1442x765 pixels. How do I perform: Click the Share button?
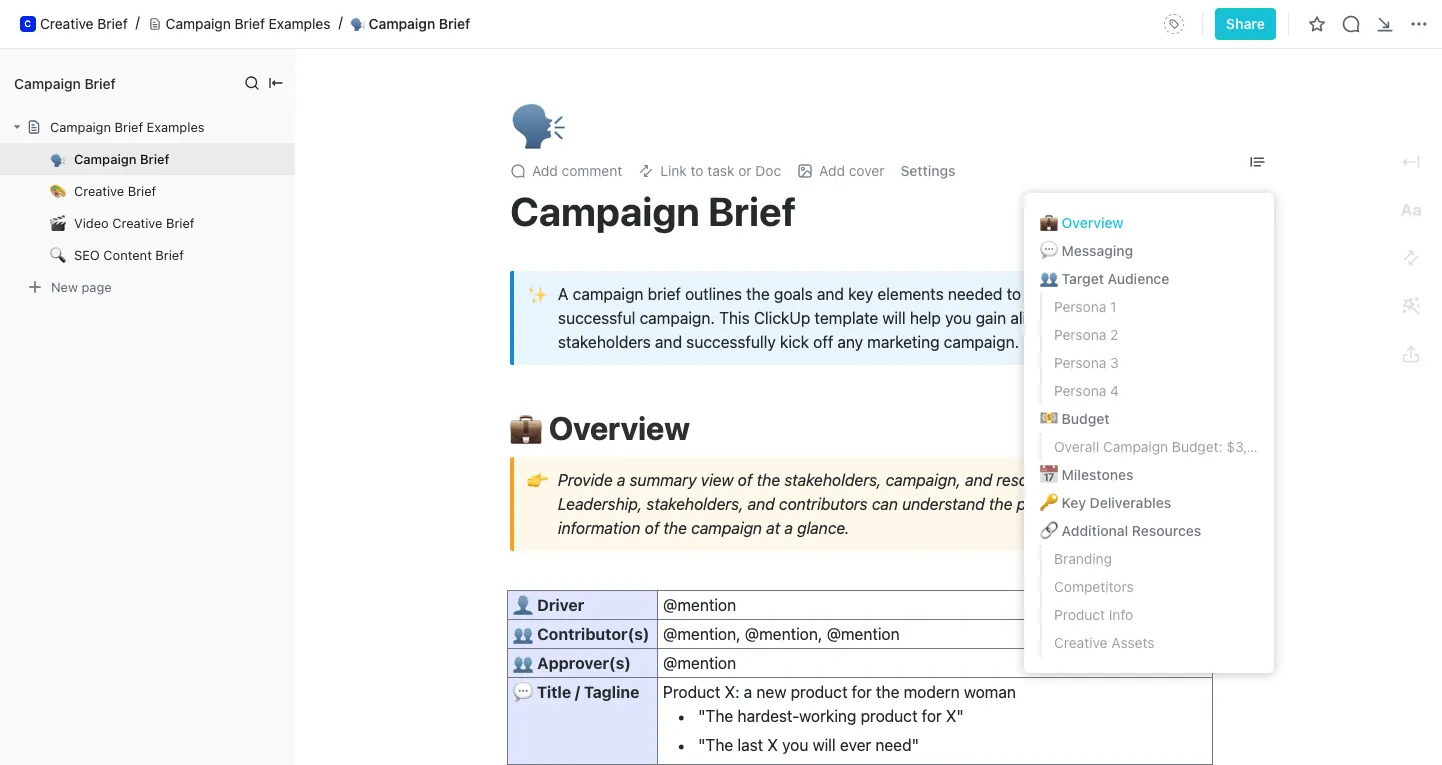(1245, 24)
